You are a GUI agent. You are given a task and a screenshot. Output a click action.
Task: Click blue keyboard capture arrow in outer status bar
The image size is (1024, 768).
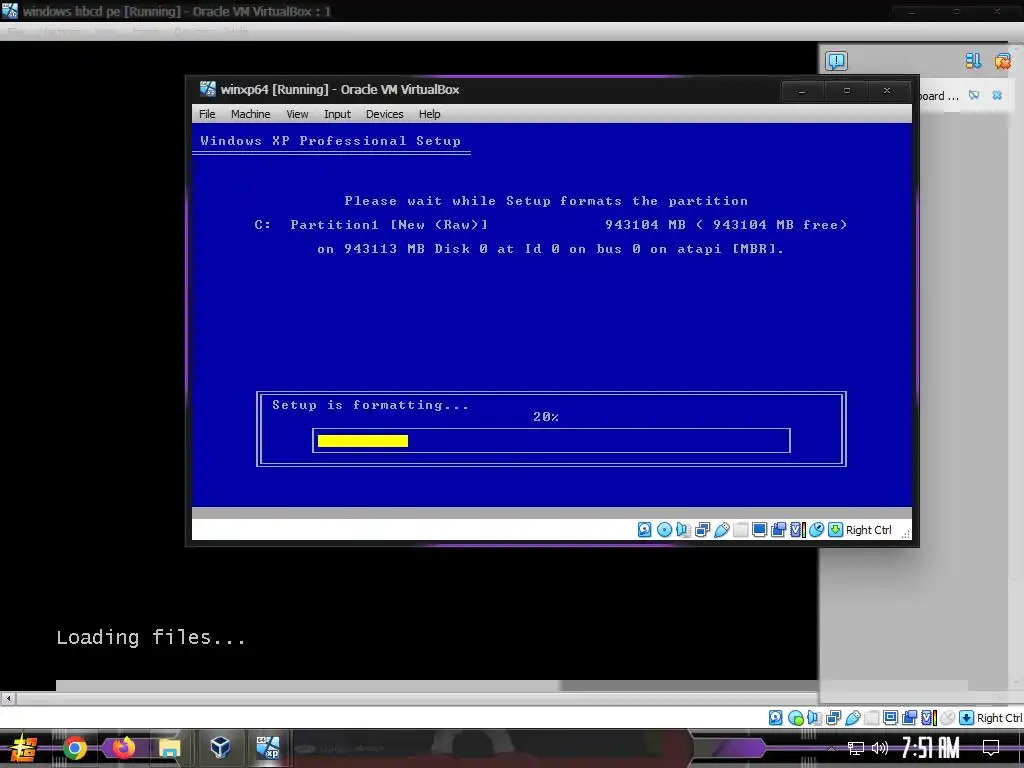coord(967,718)
